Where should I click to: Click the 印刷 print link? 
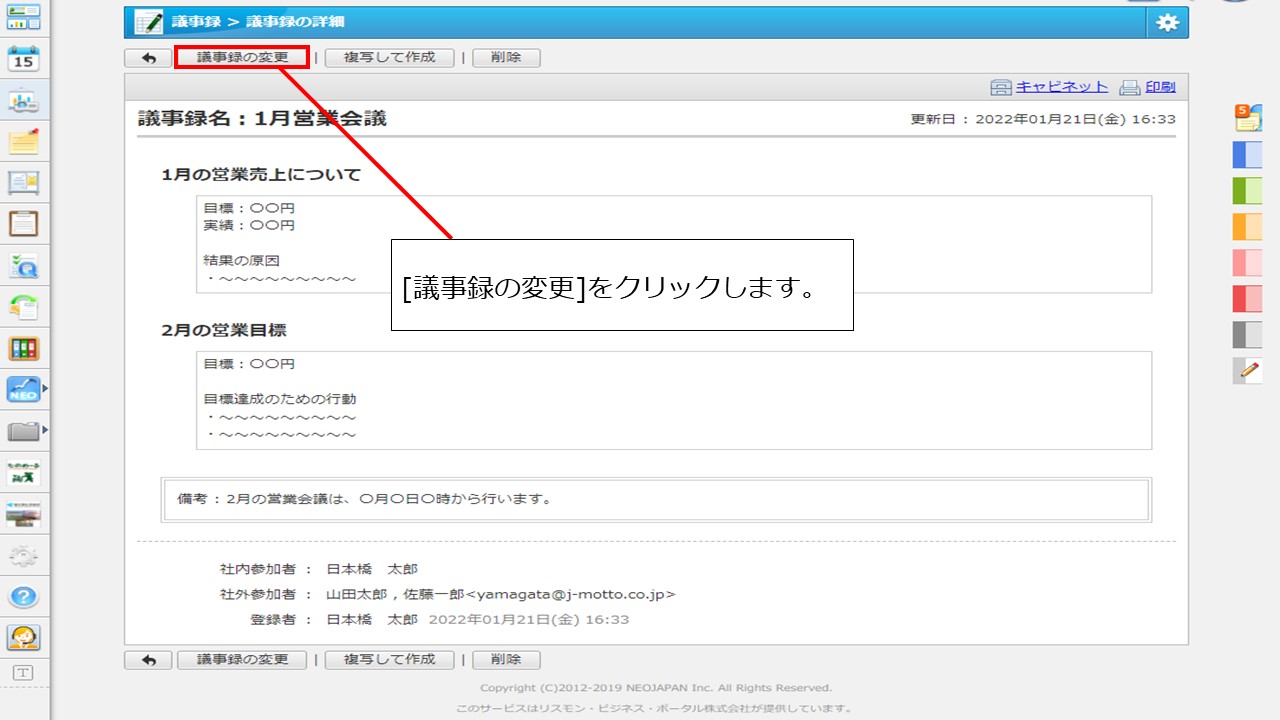click(1159, 87)
